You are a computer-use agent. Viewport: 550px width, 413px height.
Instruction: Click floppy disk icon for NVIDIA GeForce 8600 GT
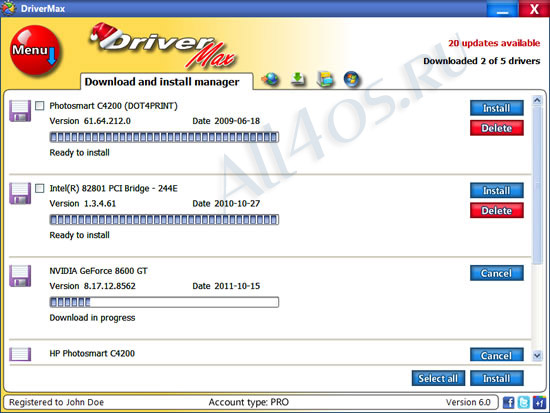point(20,276)
